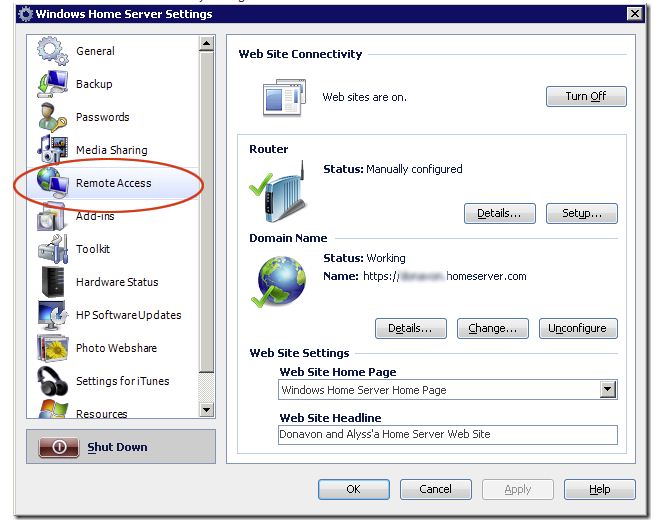
Task: Launch router Setup
Action: [x=582, y=213]
